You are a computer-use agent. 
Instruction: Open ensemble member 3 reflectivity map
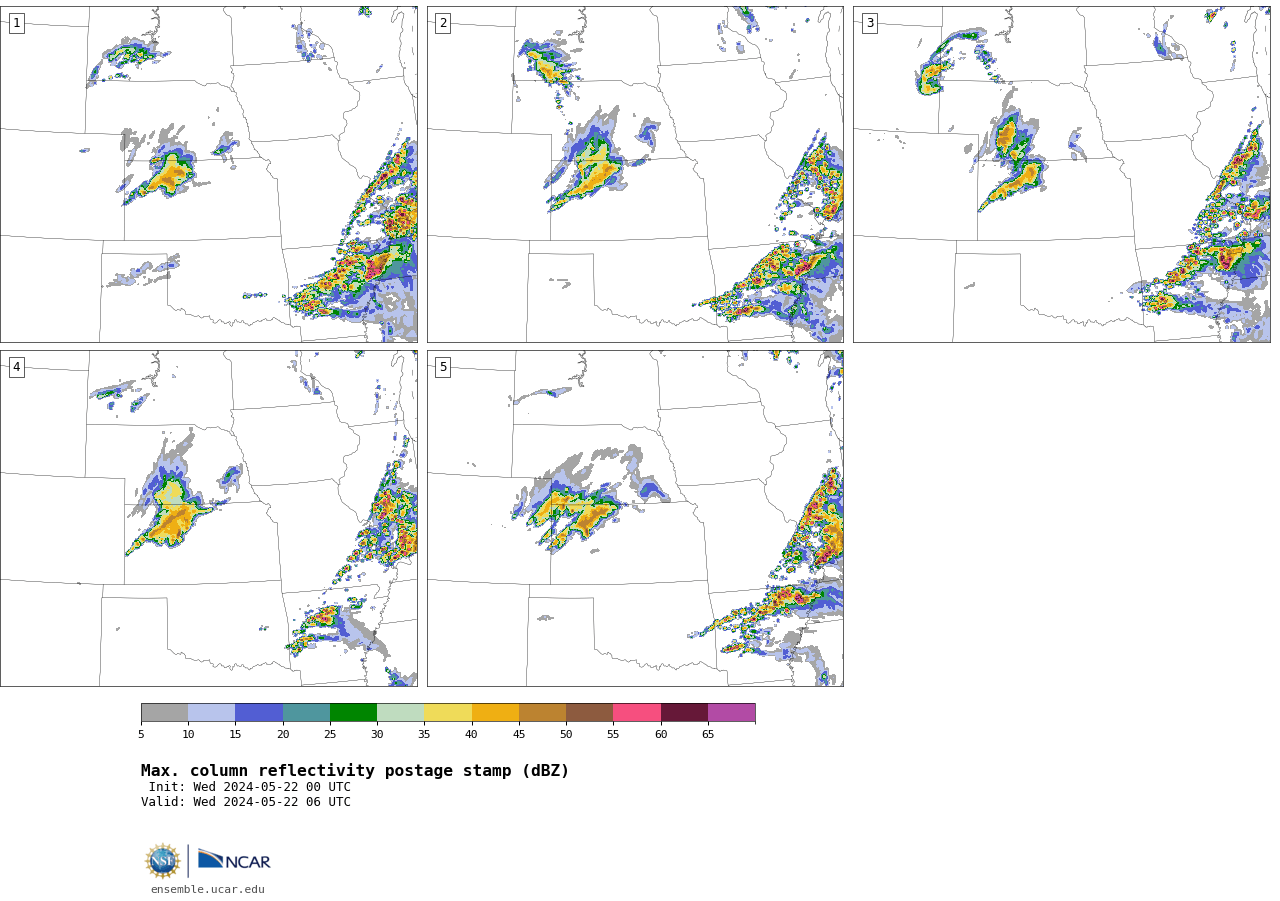click(1062, 174)
